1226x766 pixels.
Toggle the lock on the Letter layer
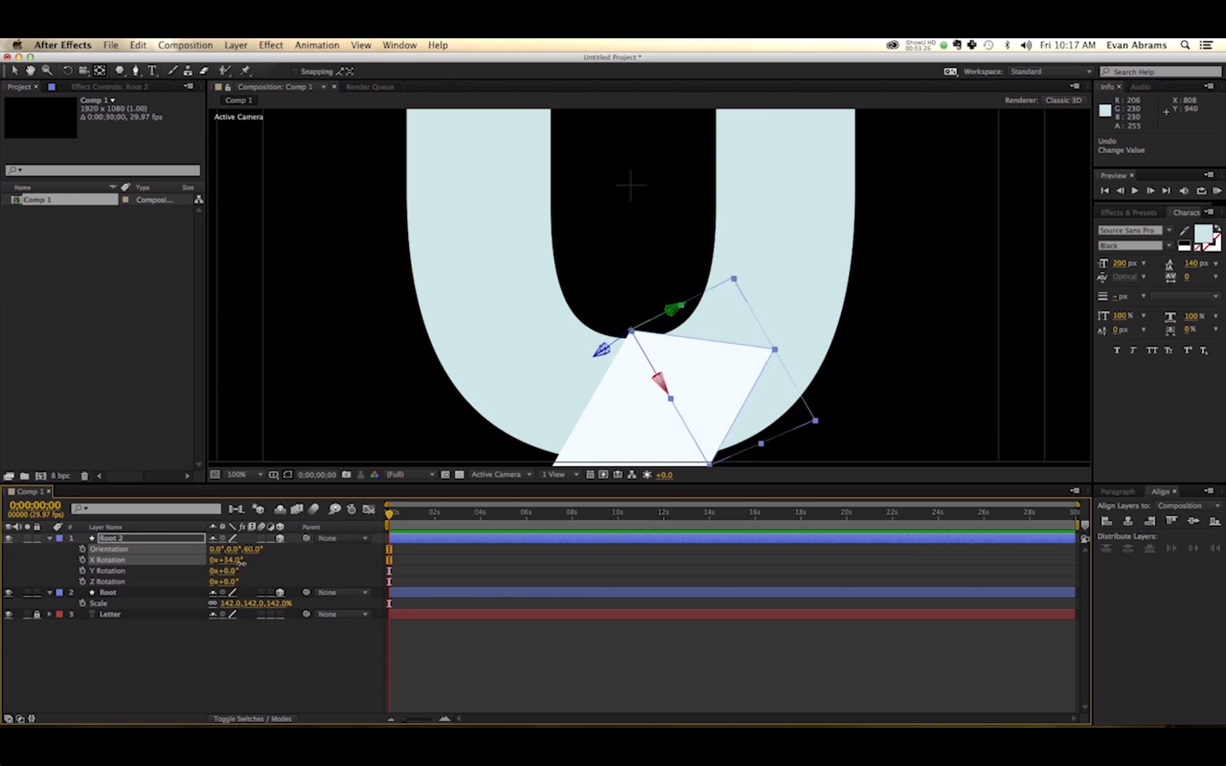37,614
